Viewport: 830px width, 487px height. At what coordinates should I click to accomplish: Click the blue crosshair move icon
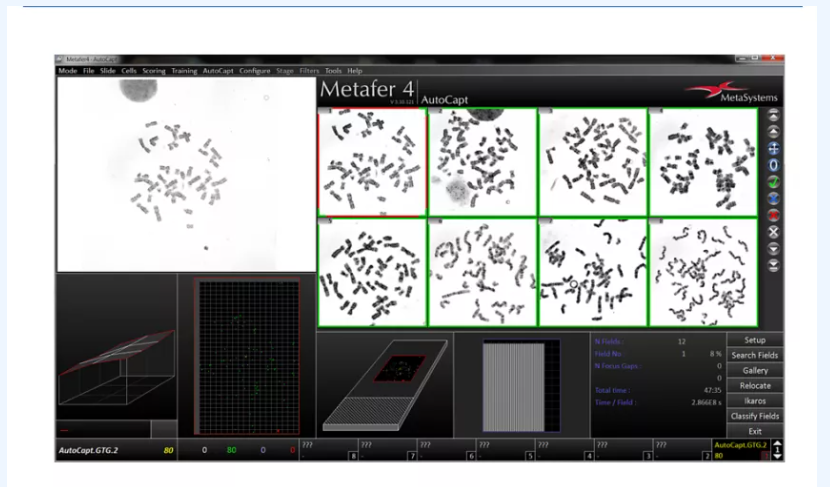[773, 149]
